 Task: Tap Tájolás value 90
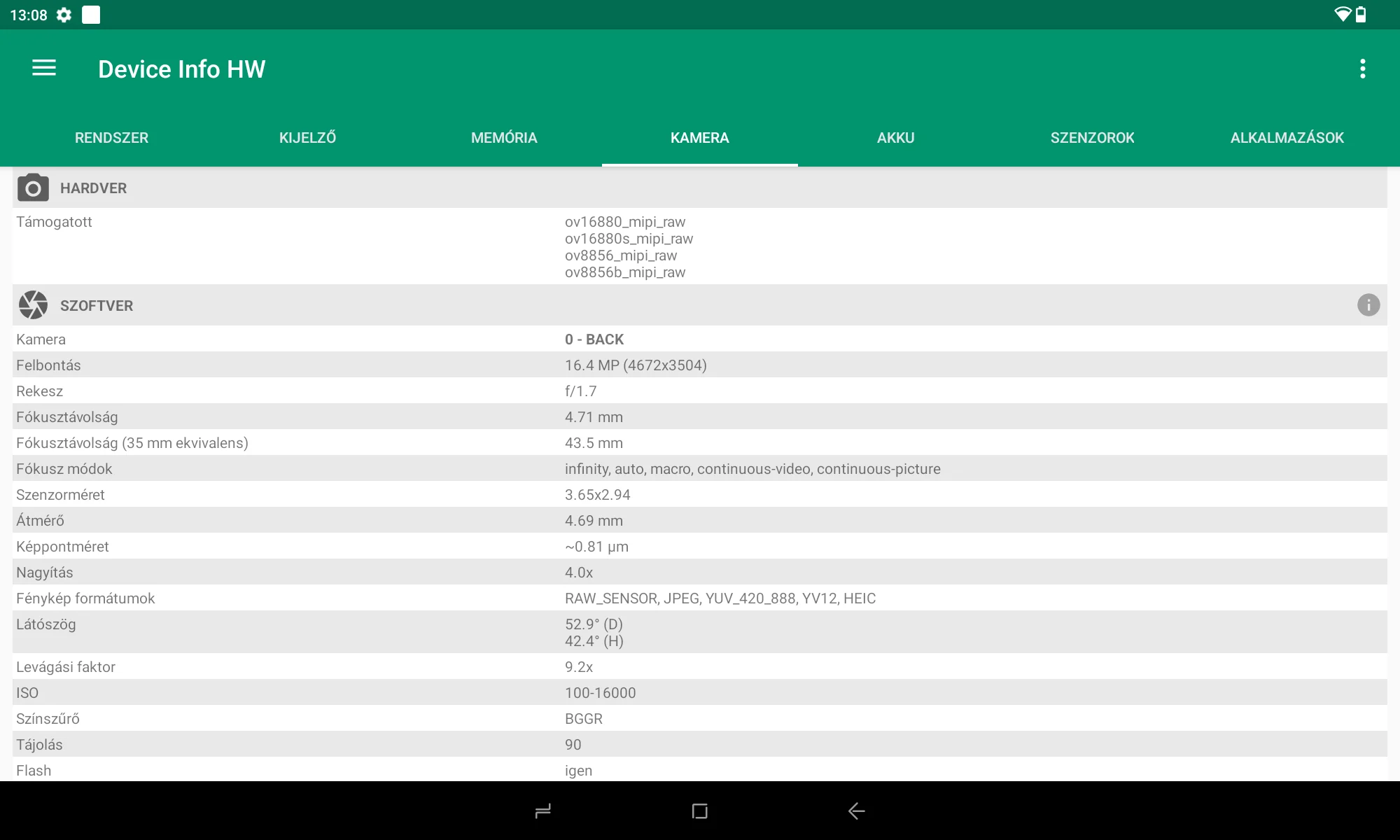[x=573, y=745]
